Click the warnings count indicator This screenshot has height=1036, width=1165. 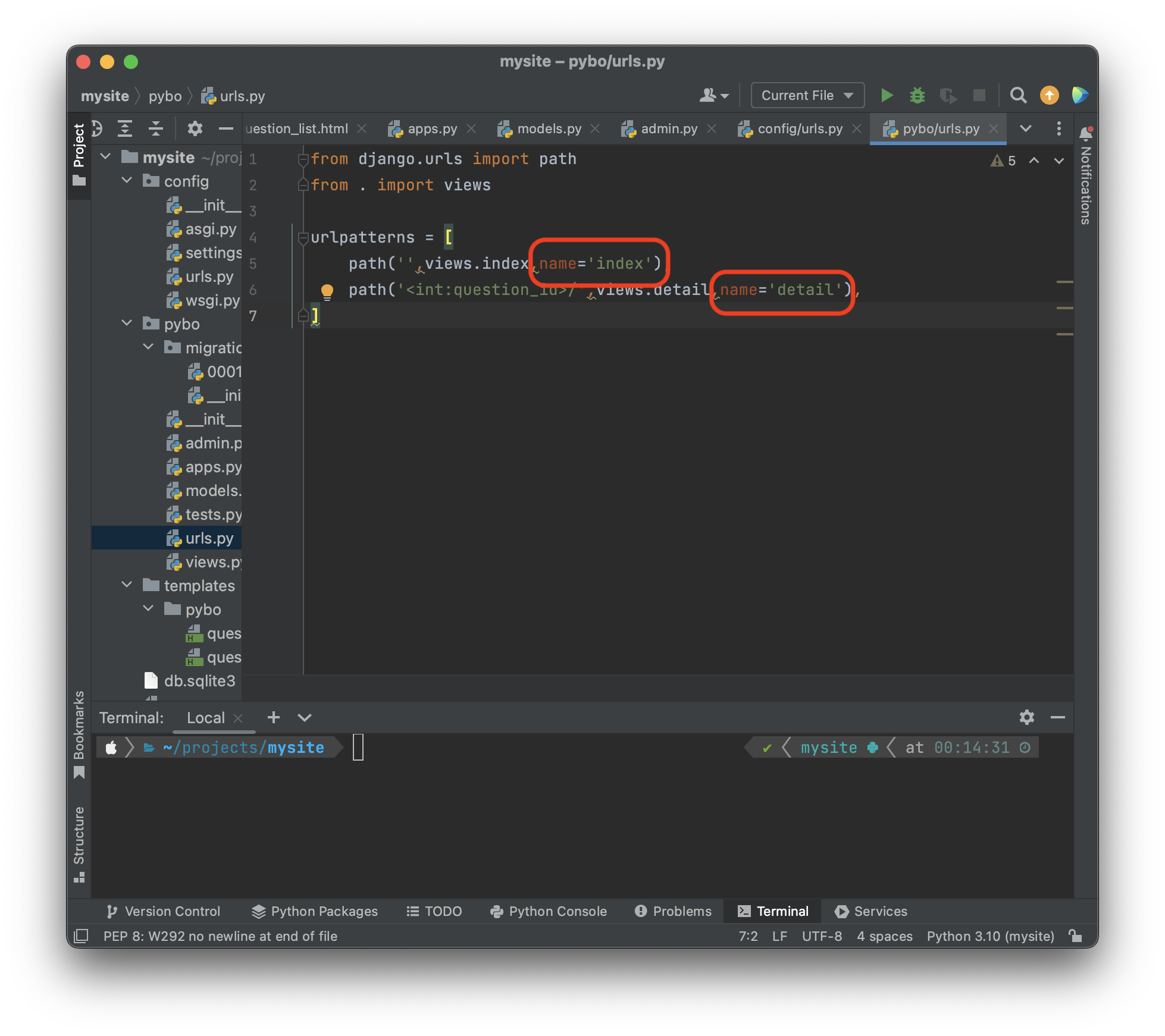(x=1003, y=161)
